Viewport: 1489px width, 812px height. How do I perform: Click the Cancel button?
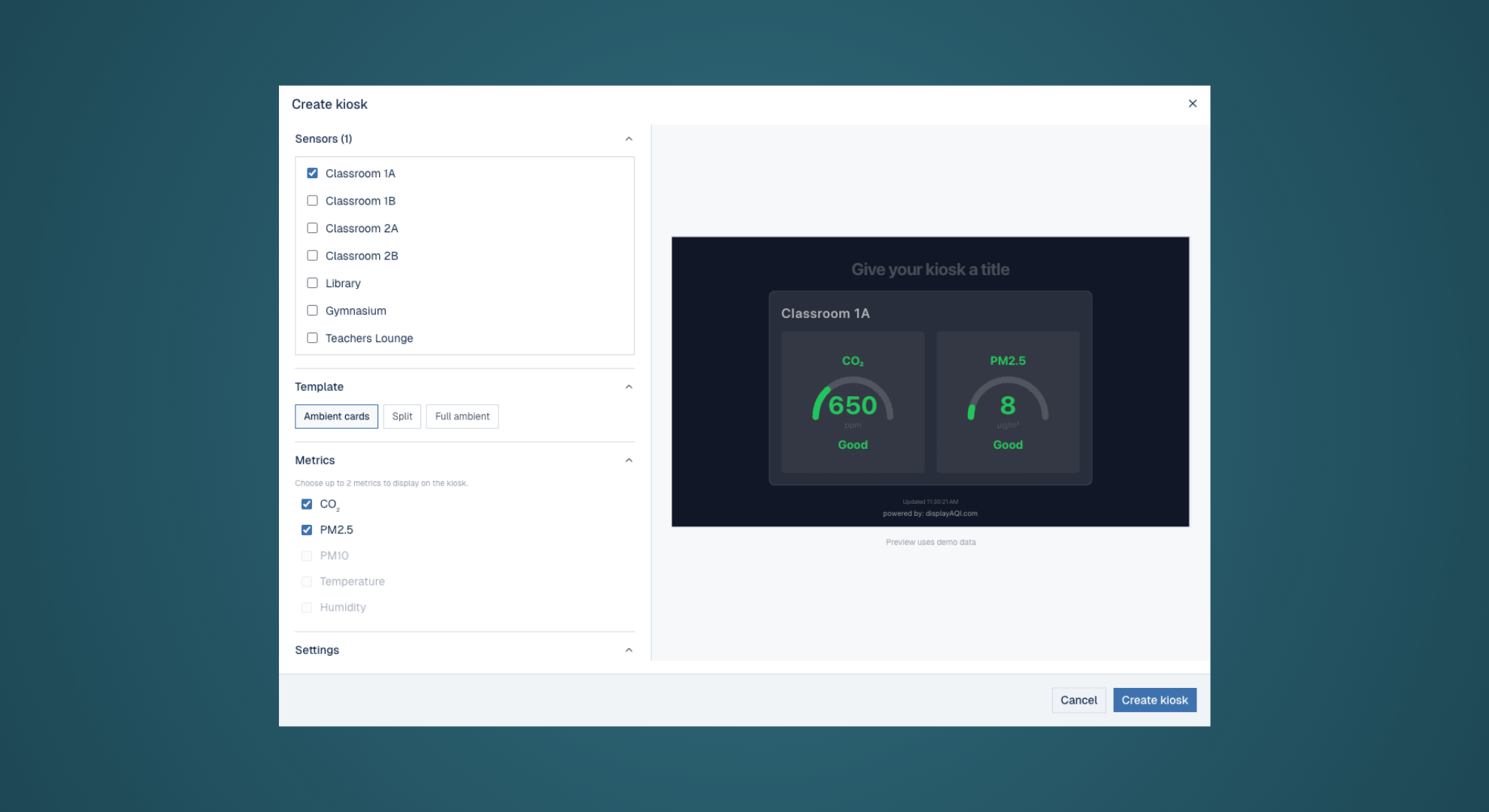click(1078, 699)
